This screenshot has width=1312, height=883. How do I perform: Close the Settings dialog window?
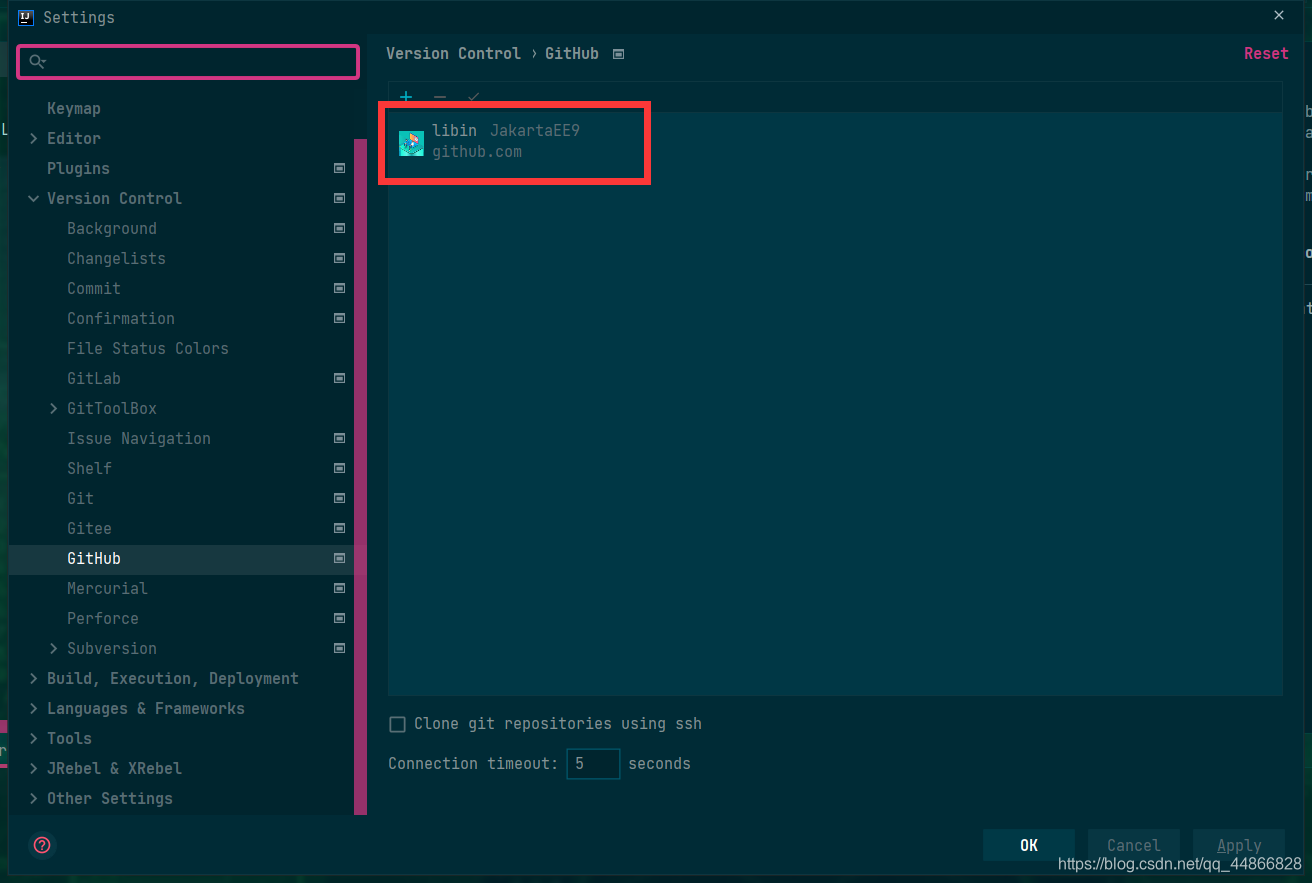tap(1279, 15)
